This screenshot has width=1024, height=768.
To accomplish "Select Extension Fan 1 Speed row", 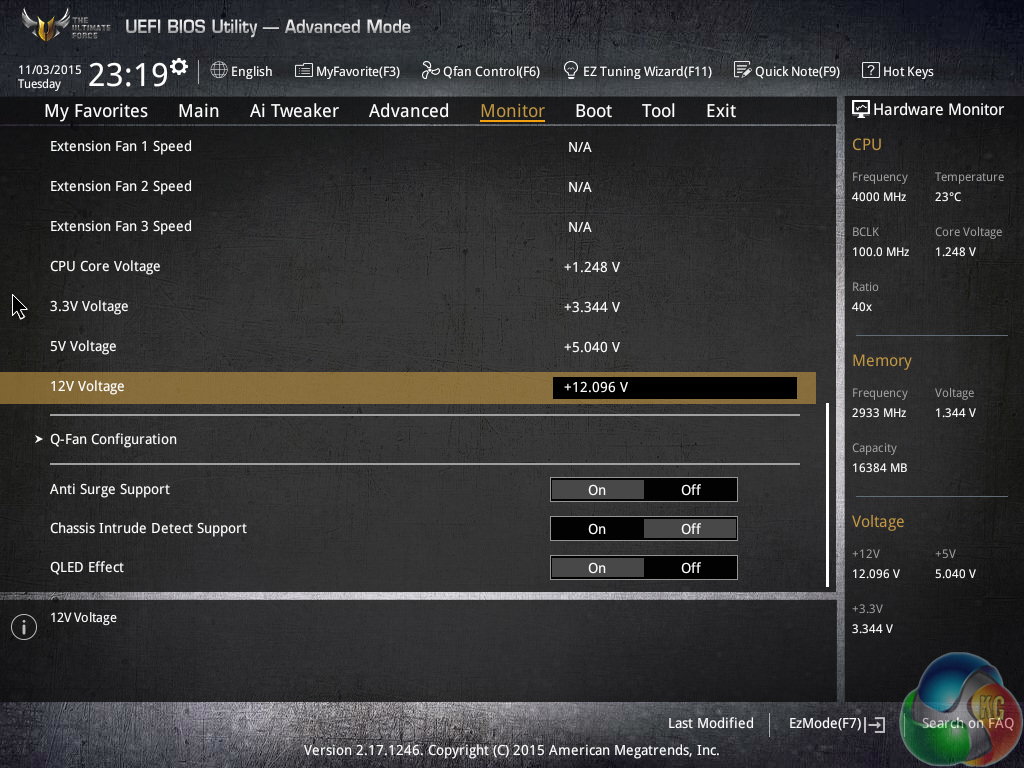I will [408, 146].
